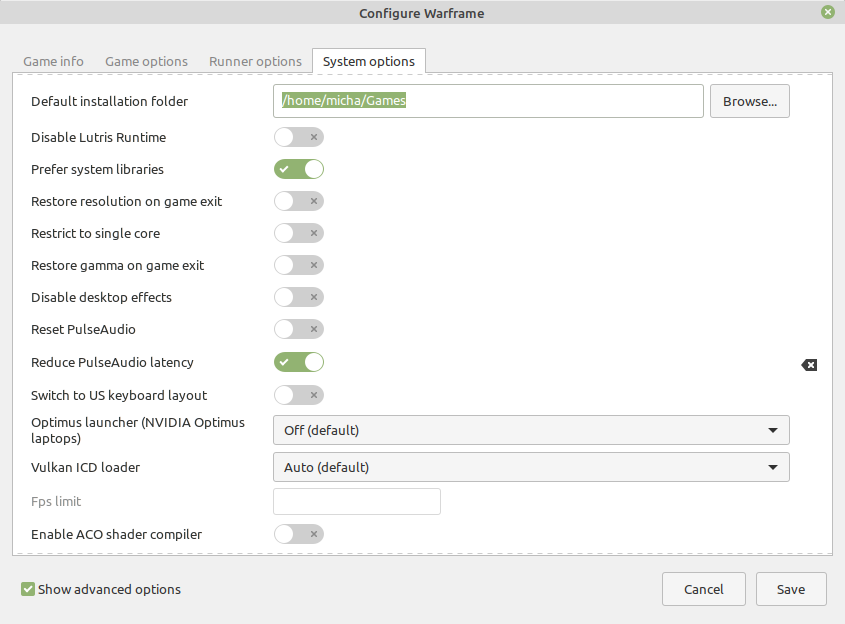This screenshot has height=624, width=845.
Task: Click the Configure Warframe title text
Action: click(x=422, y=13)
